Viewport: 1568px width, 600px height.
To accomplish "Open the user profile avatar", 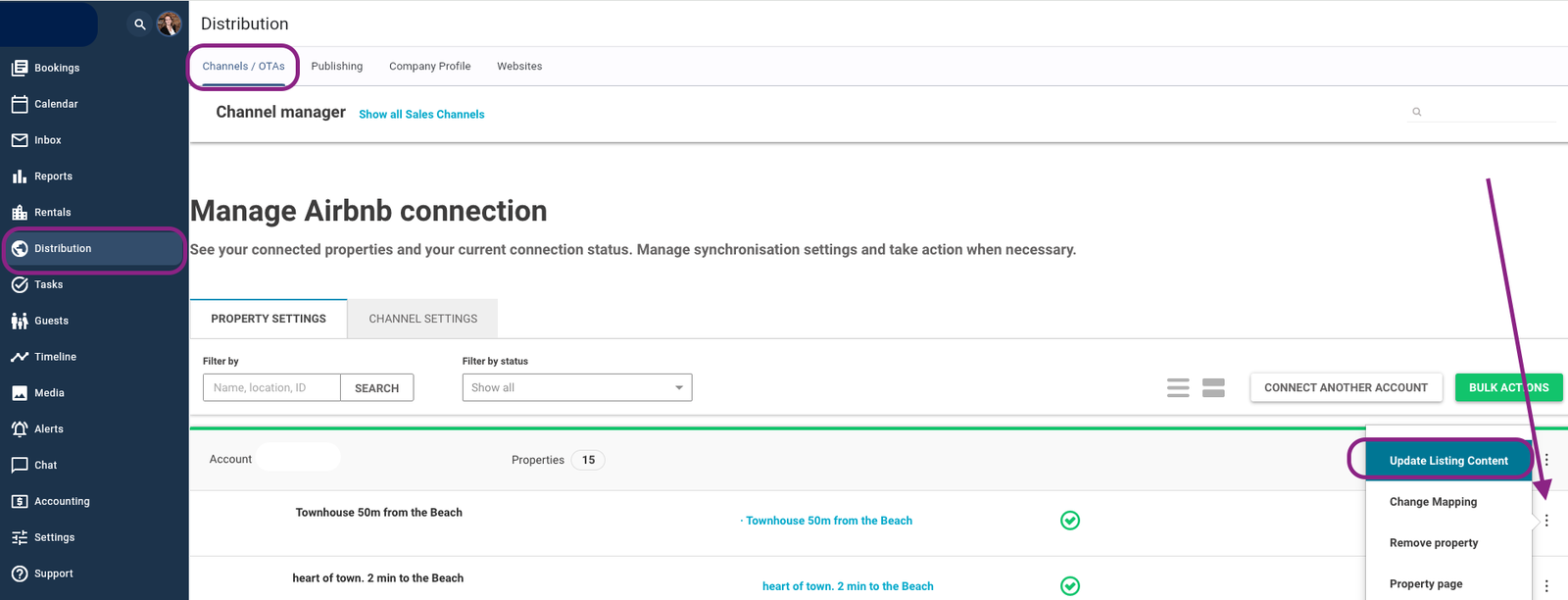I will [169, 25].
